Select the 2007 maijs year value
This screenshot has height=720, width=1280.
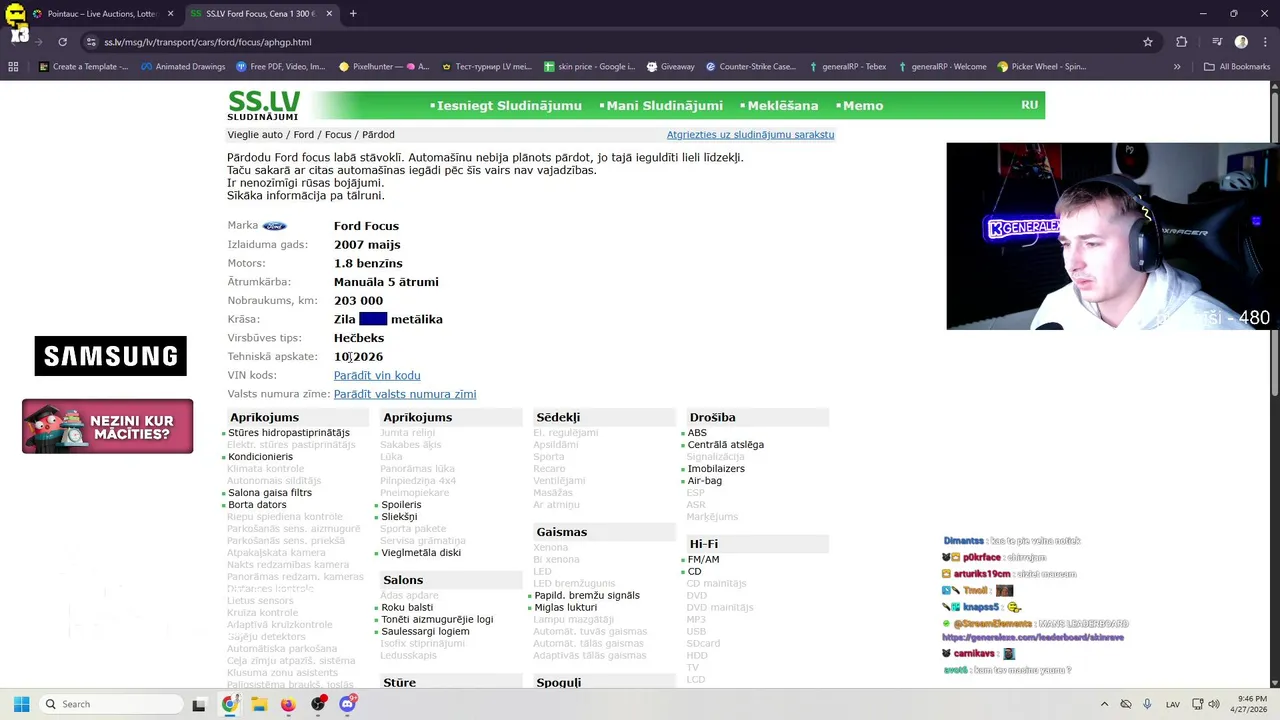click(367, 244)
